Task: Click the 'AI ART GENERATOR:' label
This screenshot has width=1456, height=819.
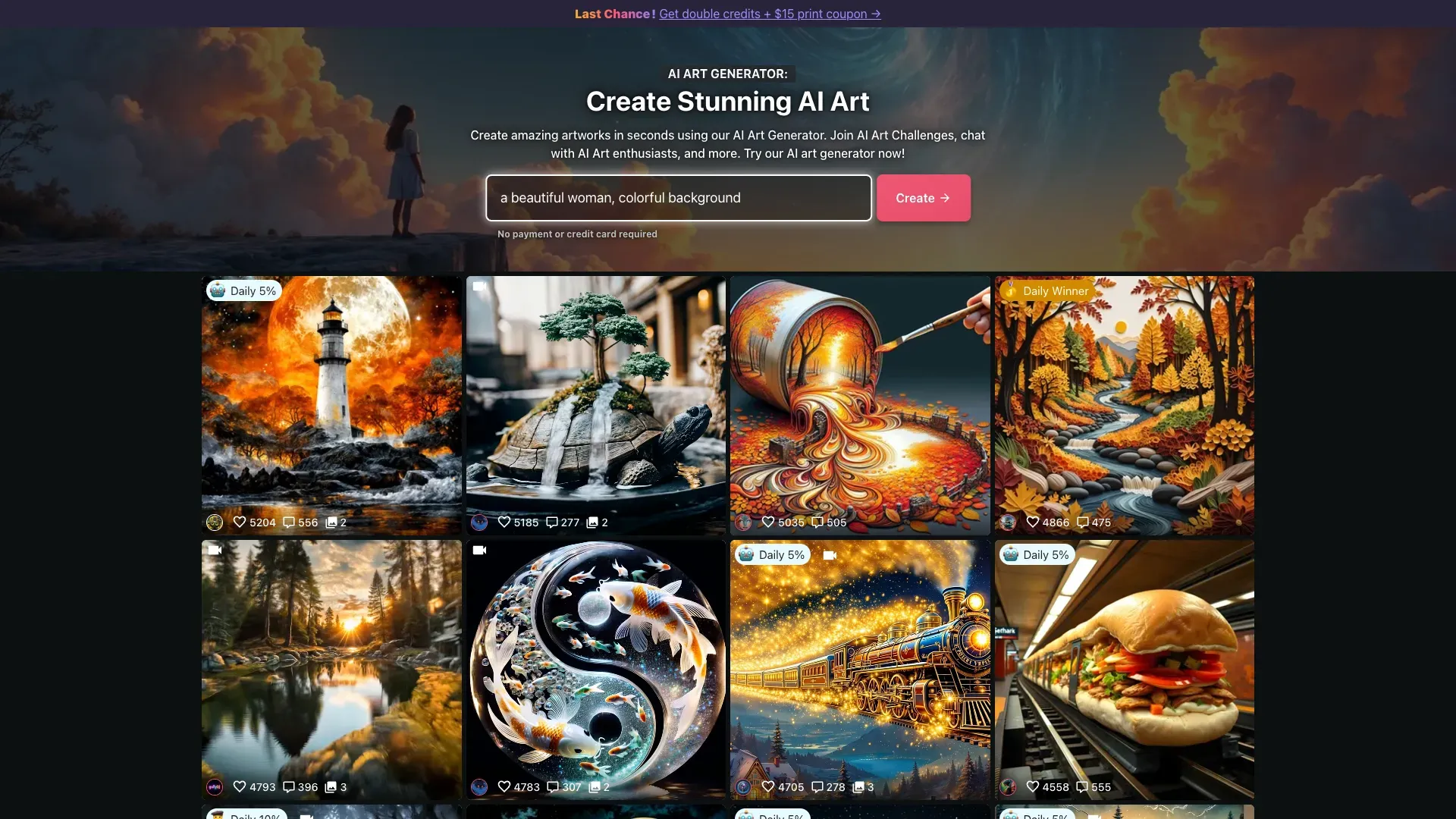Action: (x=728, y=74)
